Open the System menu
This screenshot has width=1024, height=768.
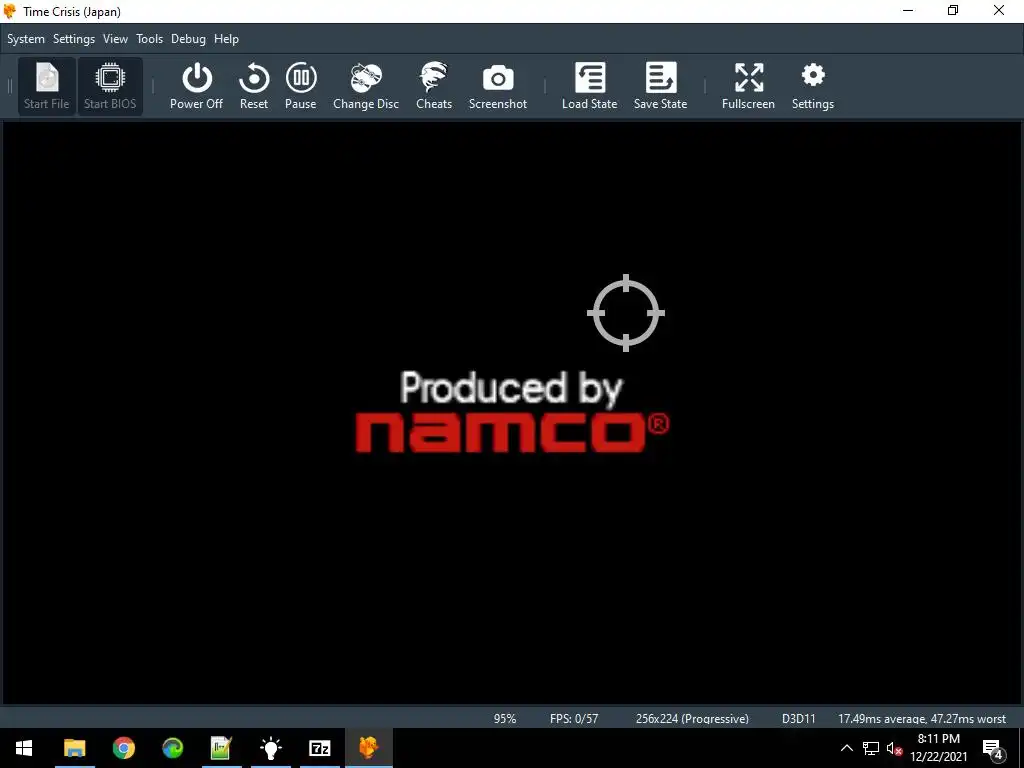point(26,39)
